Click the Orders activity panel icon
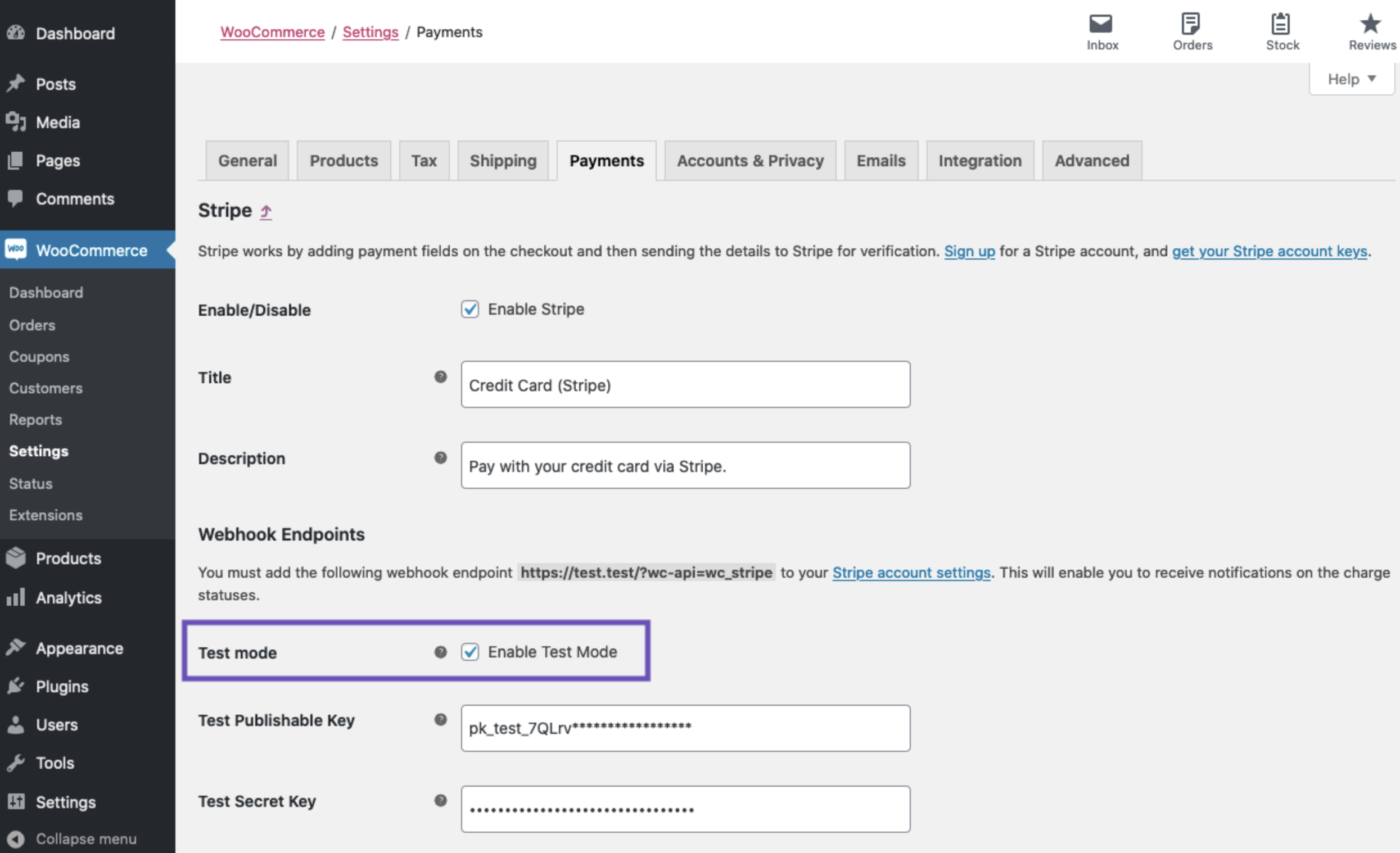Viewport: 1400px width, 853px height. coord(1191,24)
